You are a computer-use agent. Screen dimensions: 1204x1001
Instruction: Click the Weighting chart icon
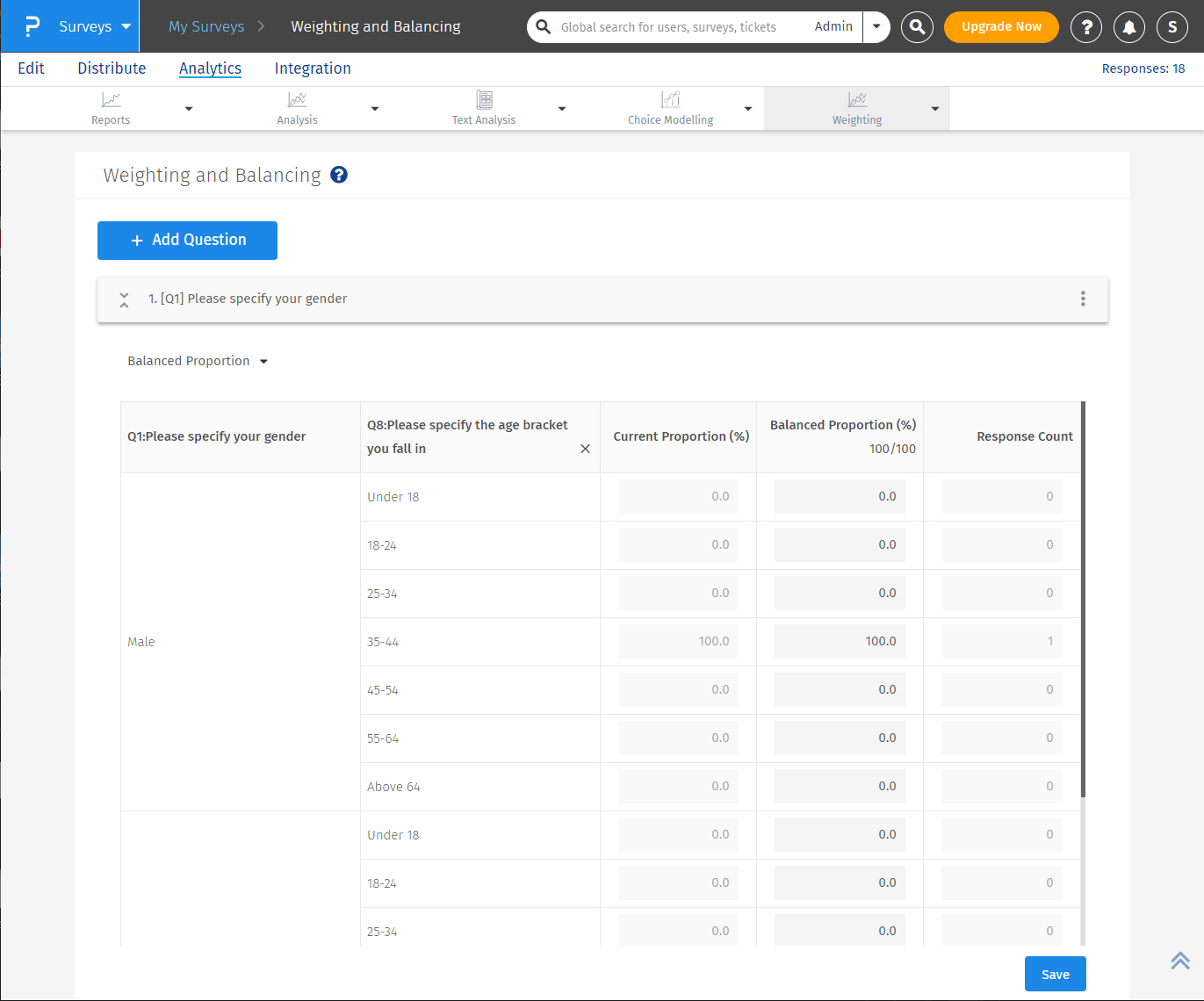click(857, 100)
